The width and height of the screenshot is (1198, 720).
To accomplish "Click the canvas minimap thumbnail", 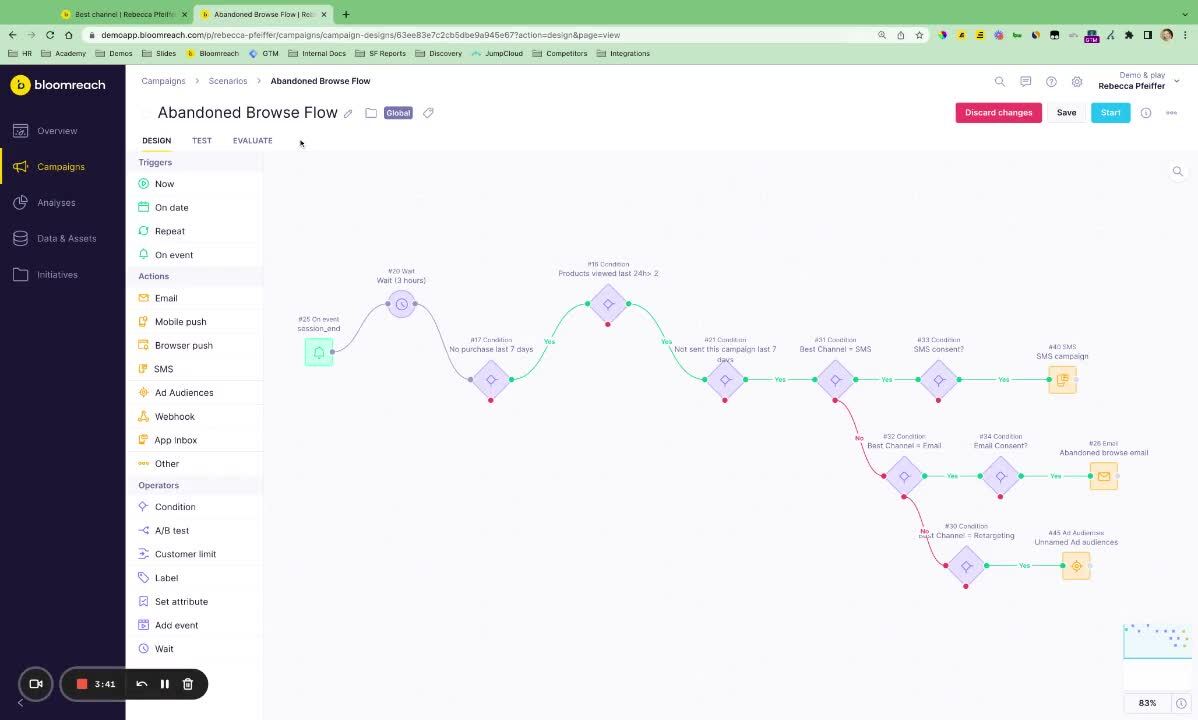I will [1157, 641].
